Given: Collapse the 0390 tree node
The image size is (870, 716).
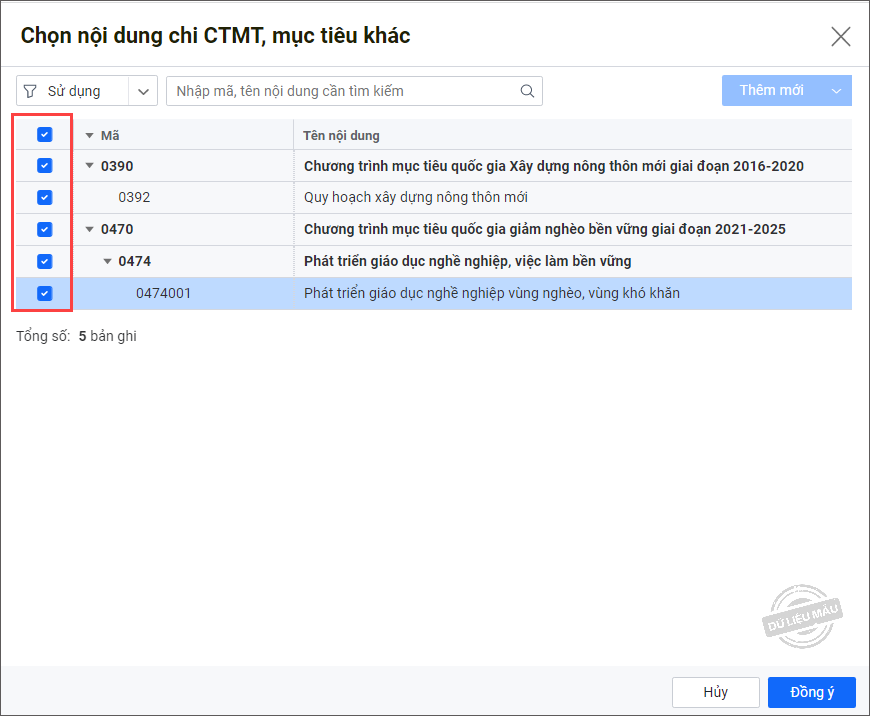Looking at the screenshot, I should (89, 165).
